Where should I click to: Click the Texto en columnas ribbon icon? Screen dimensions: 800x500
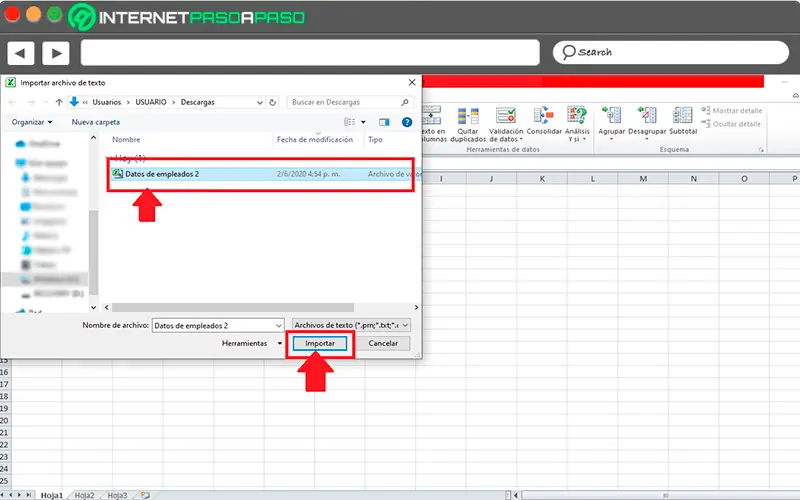pyautogui.click(x=432, y=116)
